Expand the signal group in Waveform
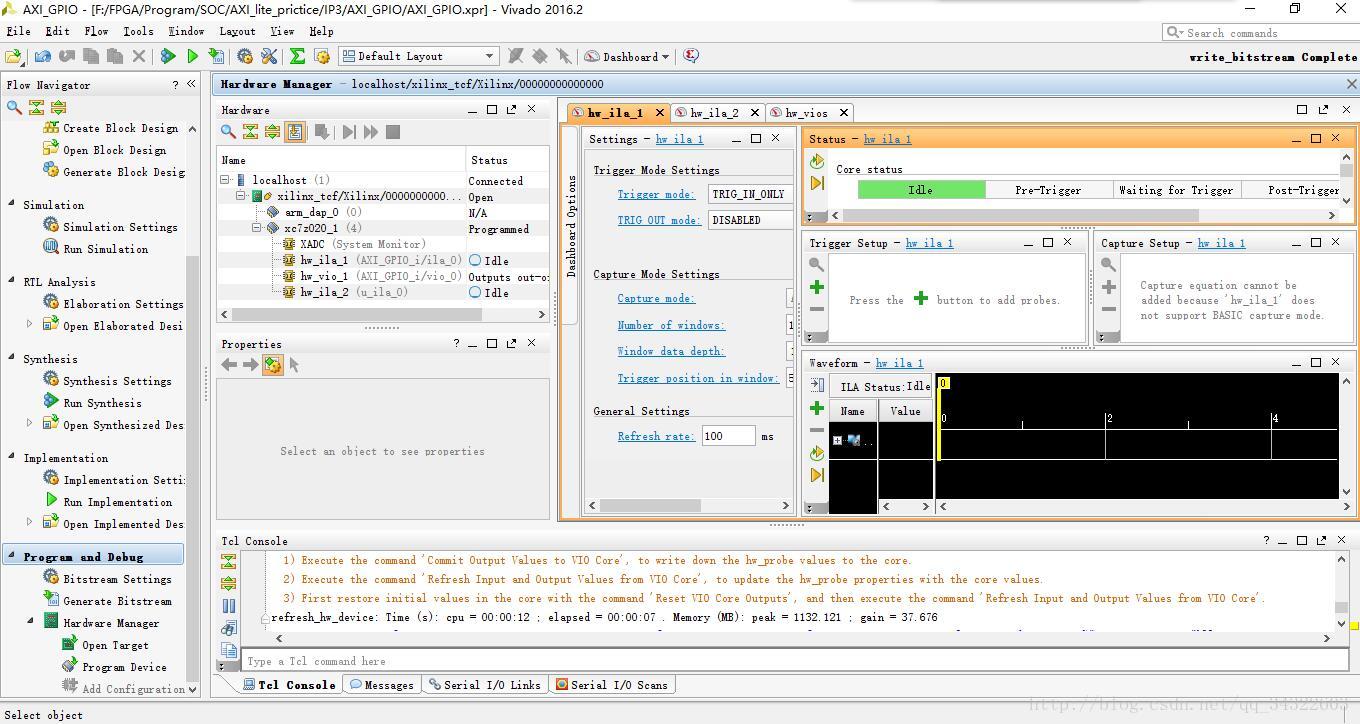Image resolution: width=1360 pixels, height=724 pixels. (837, 440)
